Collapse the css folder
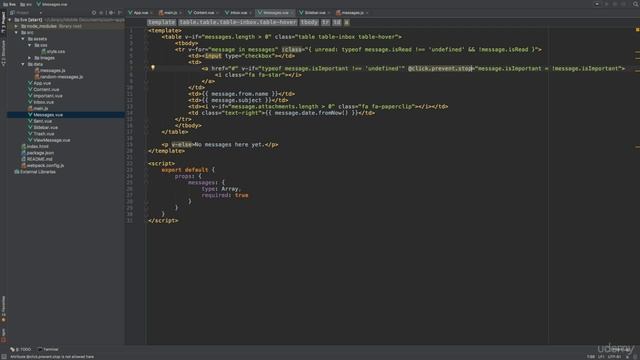Viewport: 640px width, 360px height. [29, 45]
